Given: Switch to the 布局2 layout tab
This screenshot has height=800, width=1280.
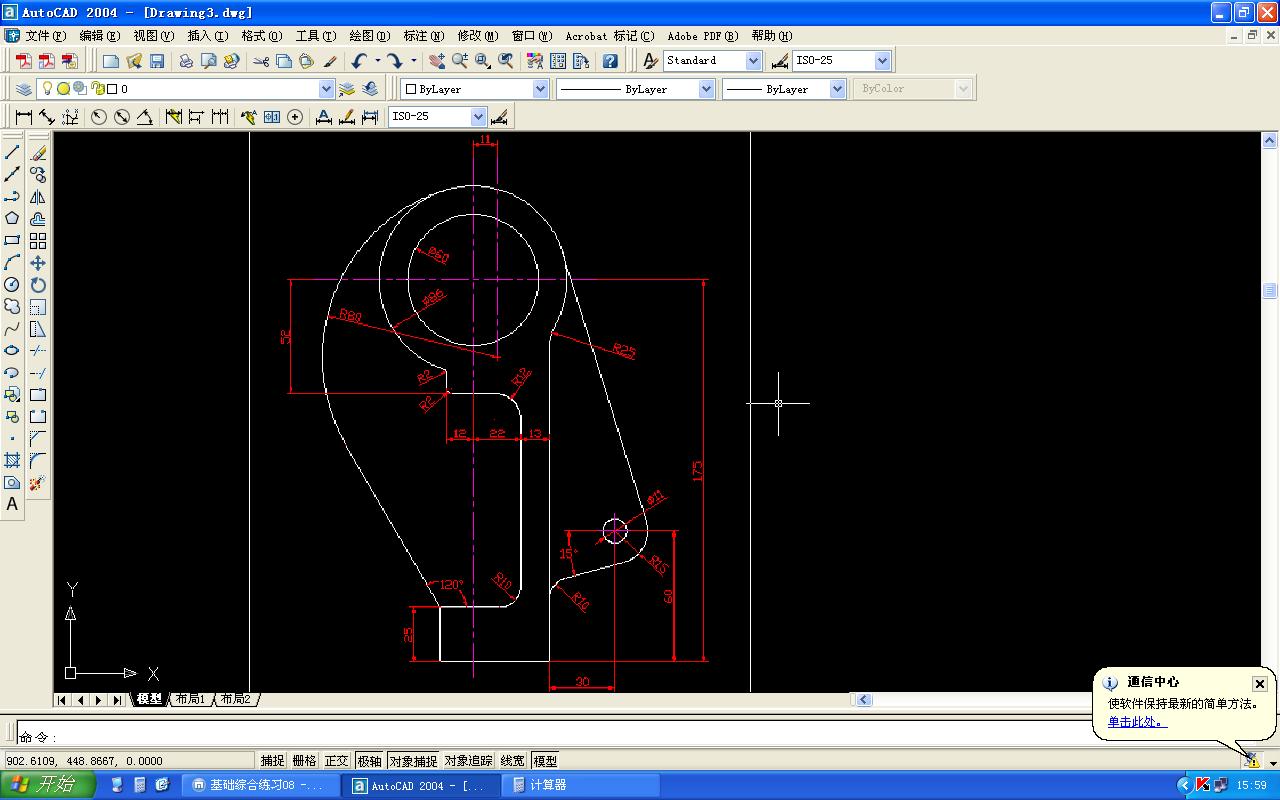Looking at the screenshot, I should coord(235,699).
